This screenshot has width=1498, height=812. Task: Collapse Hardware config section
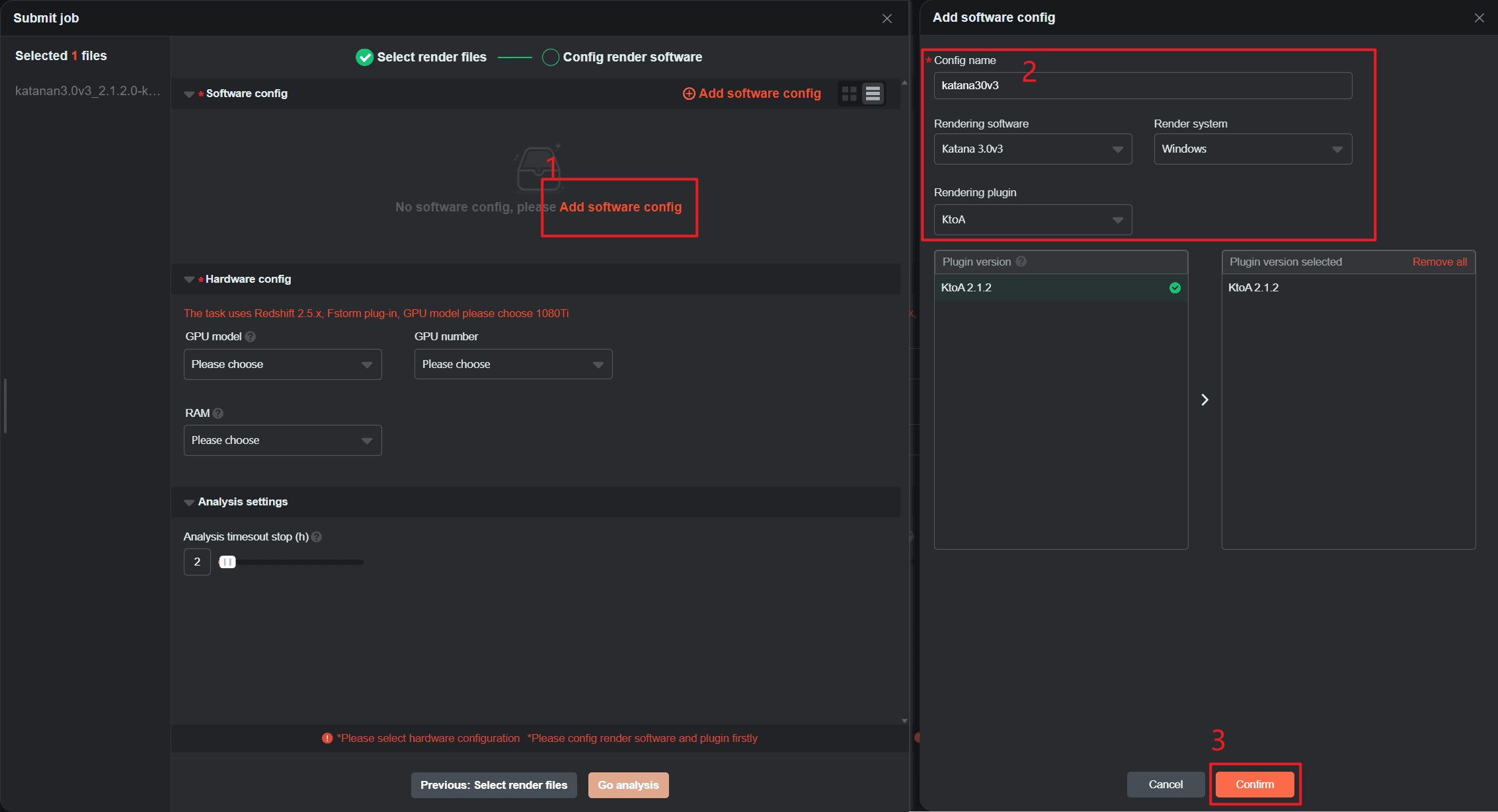click(x=189, y=279)
